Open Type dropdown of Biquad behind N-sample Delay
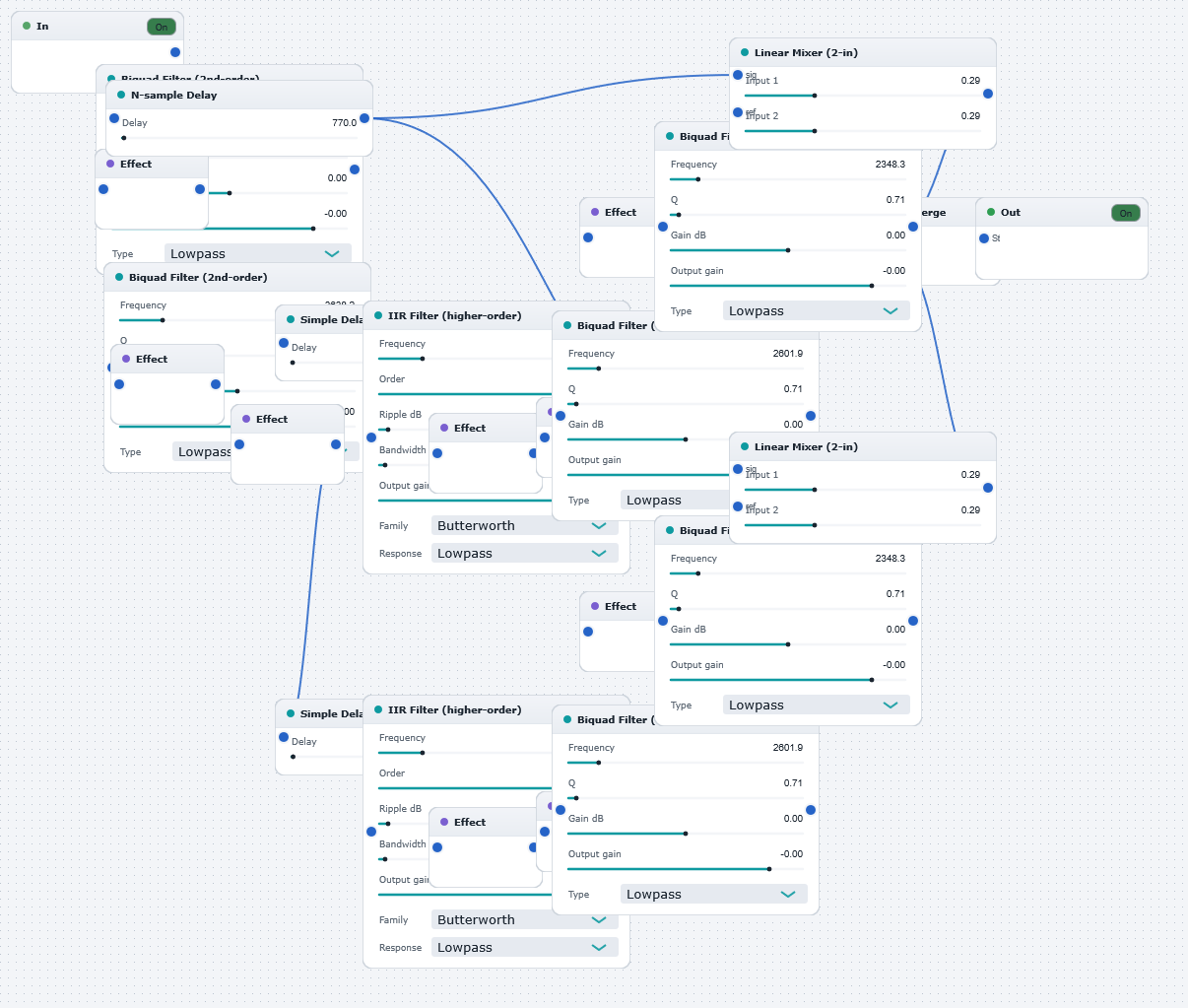This screenshot has height=1008, width=1188. pos(258,254)
